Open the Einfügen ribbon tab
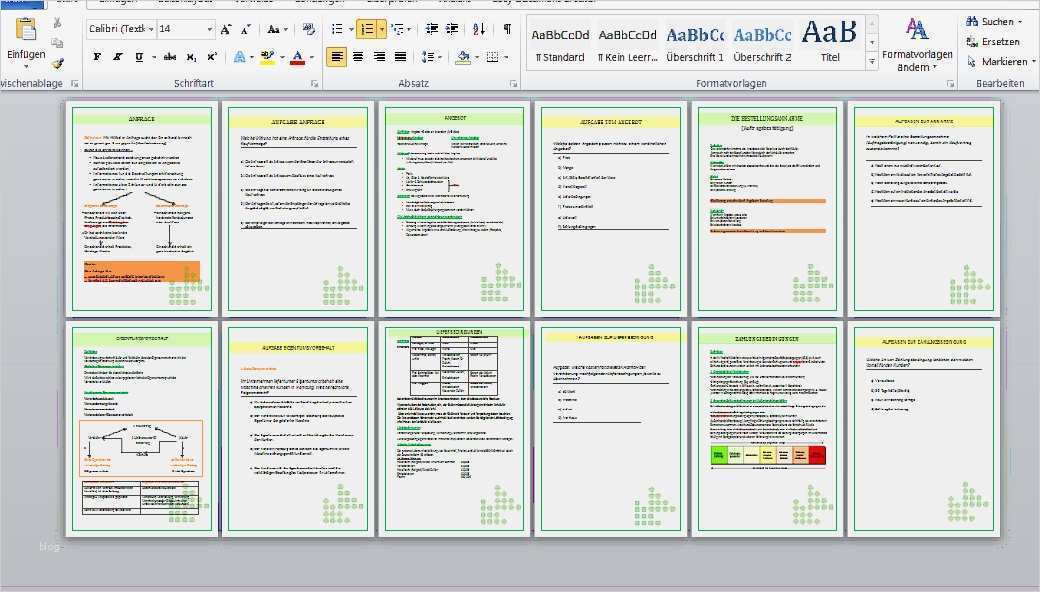Image resolution: width=1040 pixels, height=592 pixels. [117, 3]
